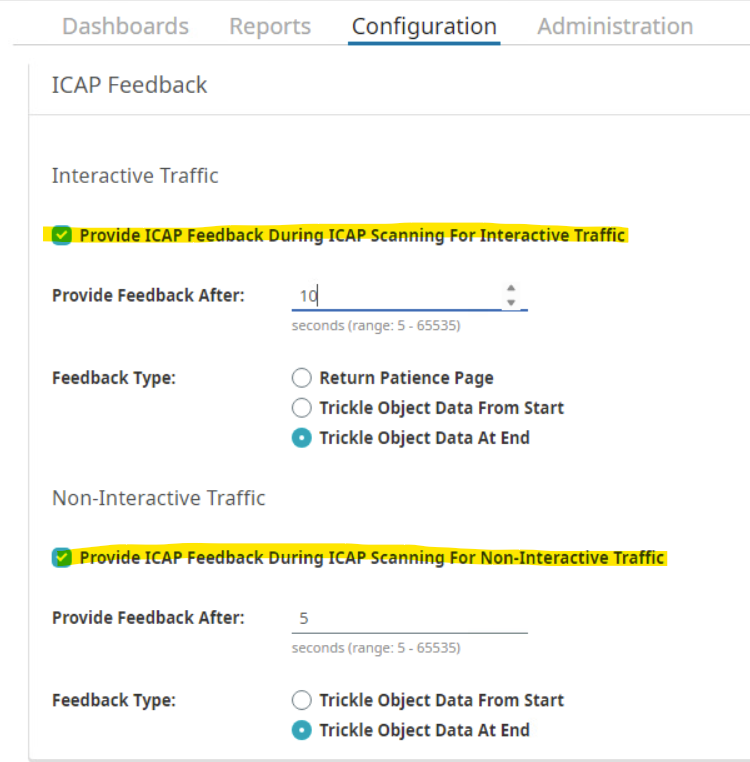Image resolution: width=750 pixels, height=762 pixels.
Task: Go to the Administration tab
Action: [615, 27]
